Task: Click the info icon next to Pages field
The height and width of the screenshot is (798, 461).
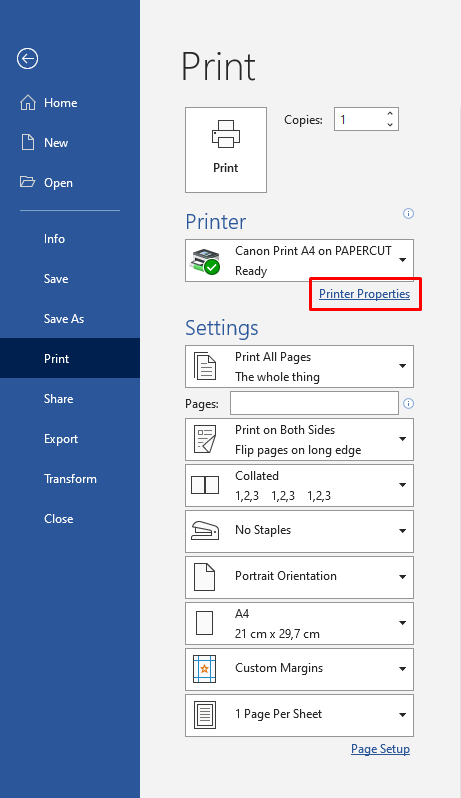Action: (x=408, y=404)
